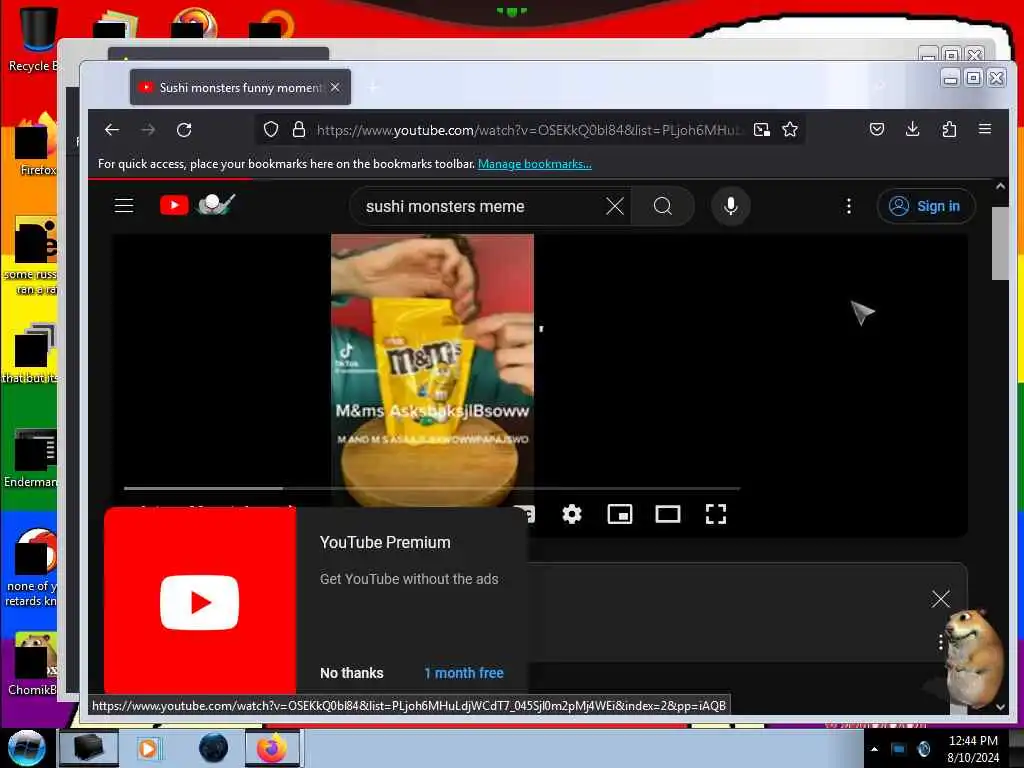The width and height of the screenshot is (1024, 768).
Task: Open Manage bookmarks link
Action: click(x=535, y=164)
